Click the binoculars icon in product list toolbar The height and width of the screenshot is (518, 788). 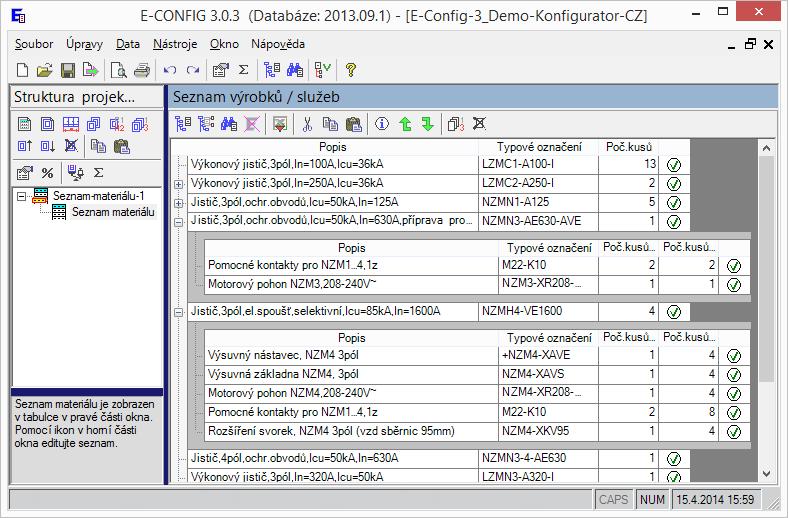point(229,124)
